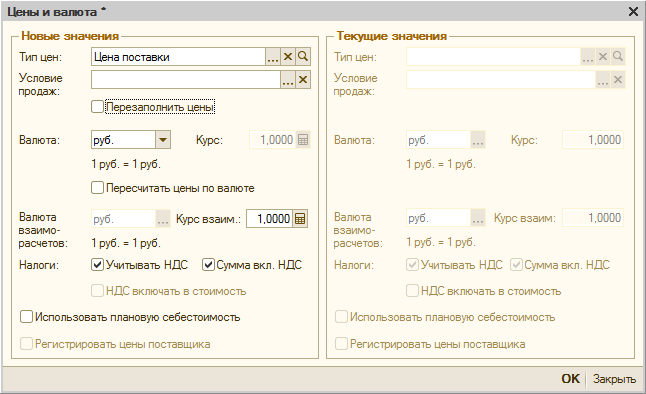Open the Валюта взаиморасчетов ellipsis

coord(163,219)
